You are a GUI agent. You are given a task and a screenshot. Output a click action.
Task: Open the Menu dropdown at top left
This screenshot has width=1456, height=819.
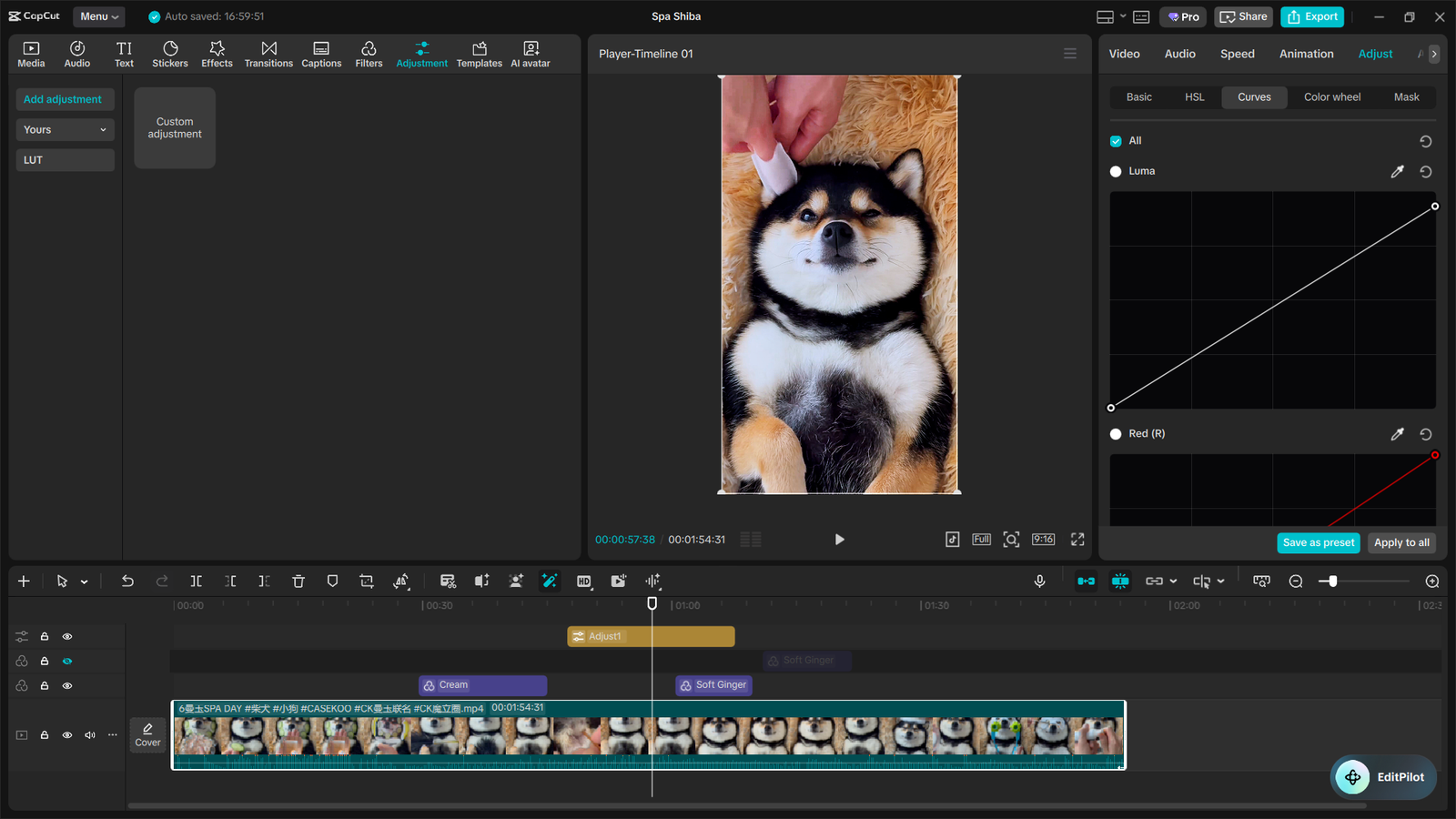[98, 15]
